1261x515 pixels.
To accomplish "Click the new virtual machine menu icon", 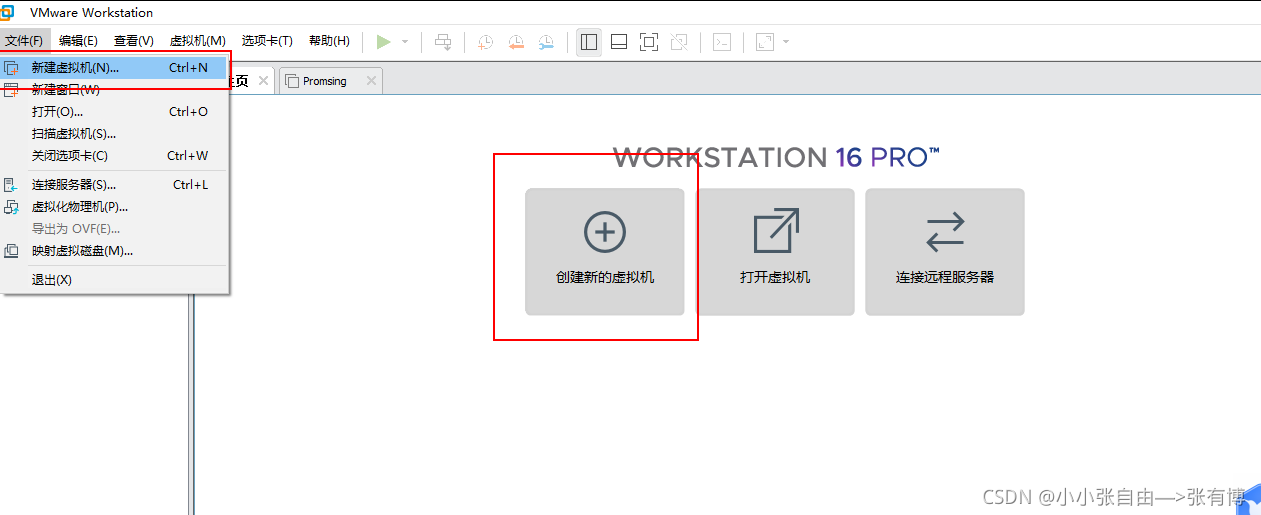I will (12, 68).
